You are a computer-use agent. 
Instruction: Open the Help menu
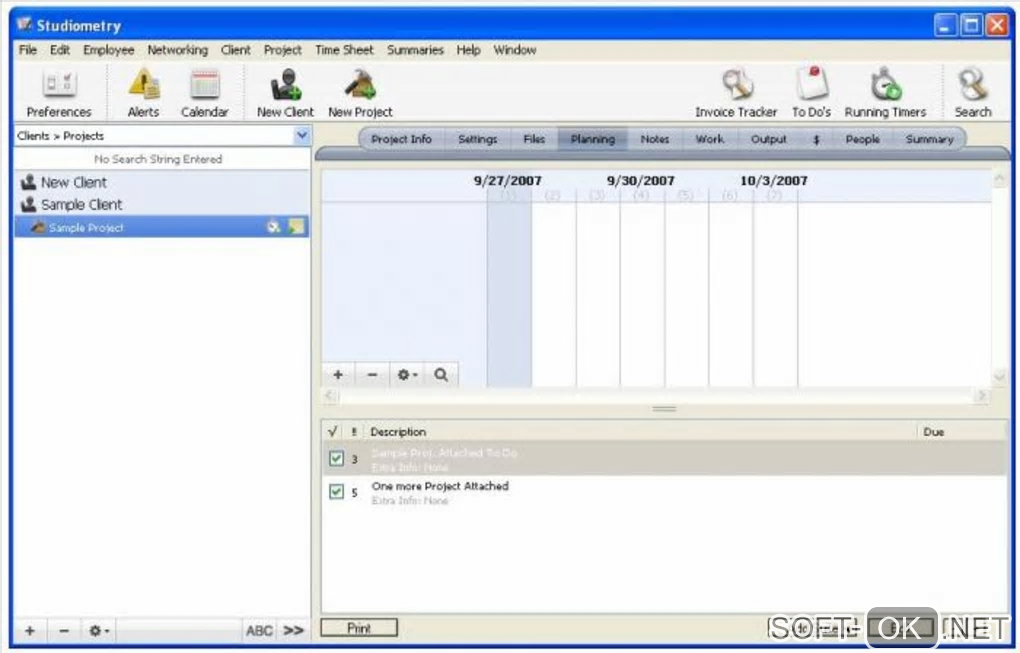coord(468,50)
